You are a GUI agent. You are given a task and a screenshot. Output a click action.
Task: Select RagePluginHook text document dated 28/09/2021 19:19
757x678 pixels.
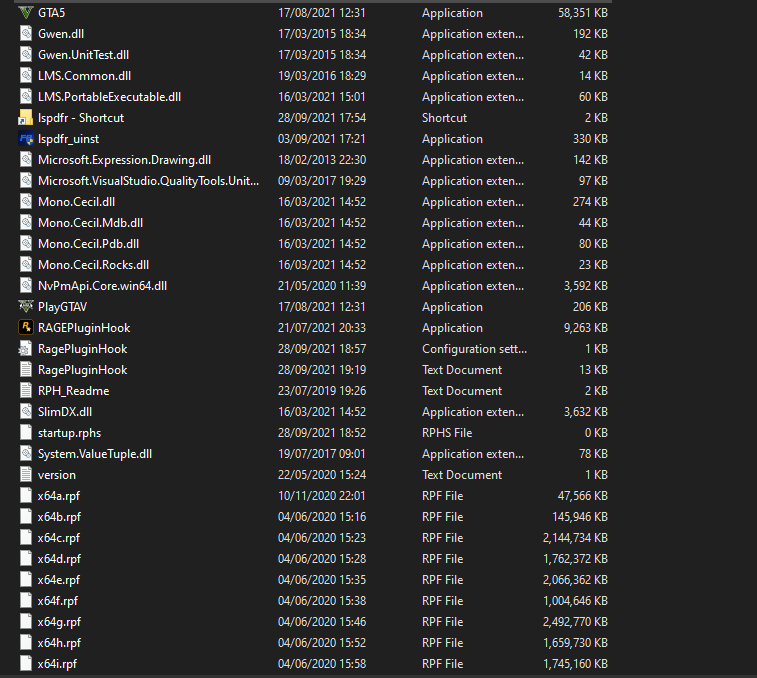coord(83,370)
